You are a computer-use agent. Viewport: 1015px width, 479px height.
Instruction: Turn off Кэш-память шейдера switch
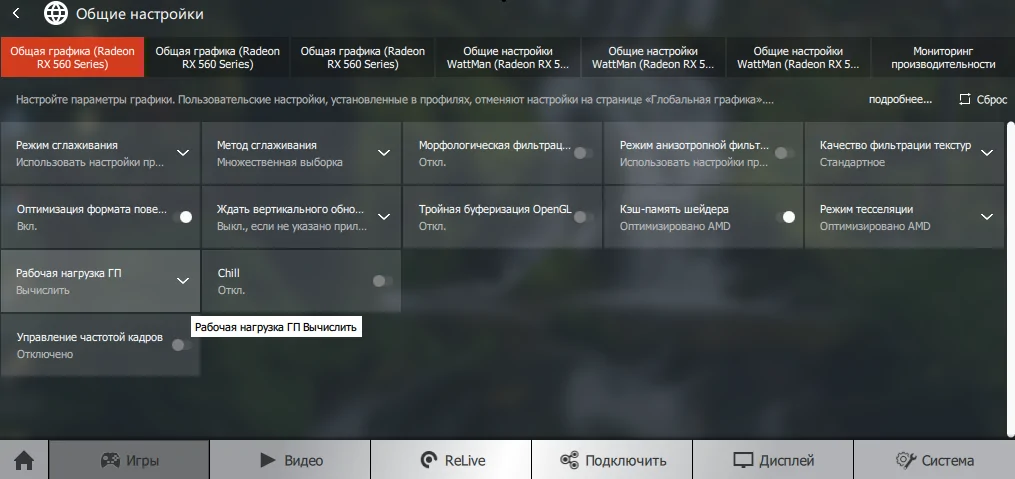pos(785,217)
